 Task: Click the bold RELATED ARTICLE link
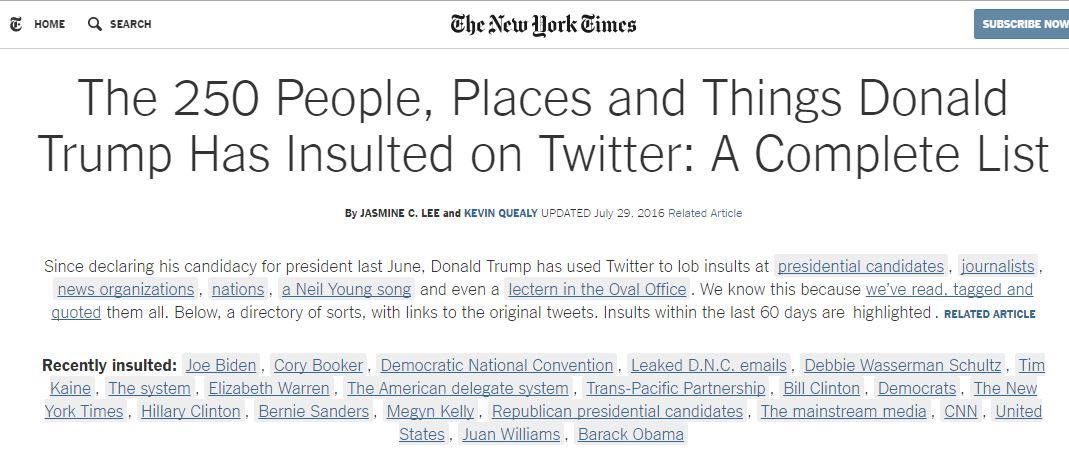coord(989,314)
